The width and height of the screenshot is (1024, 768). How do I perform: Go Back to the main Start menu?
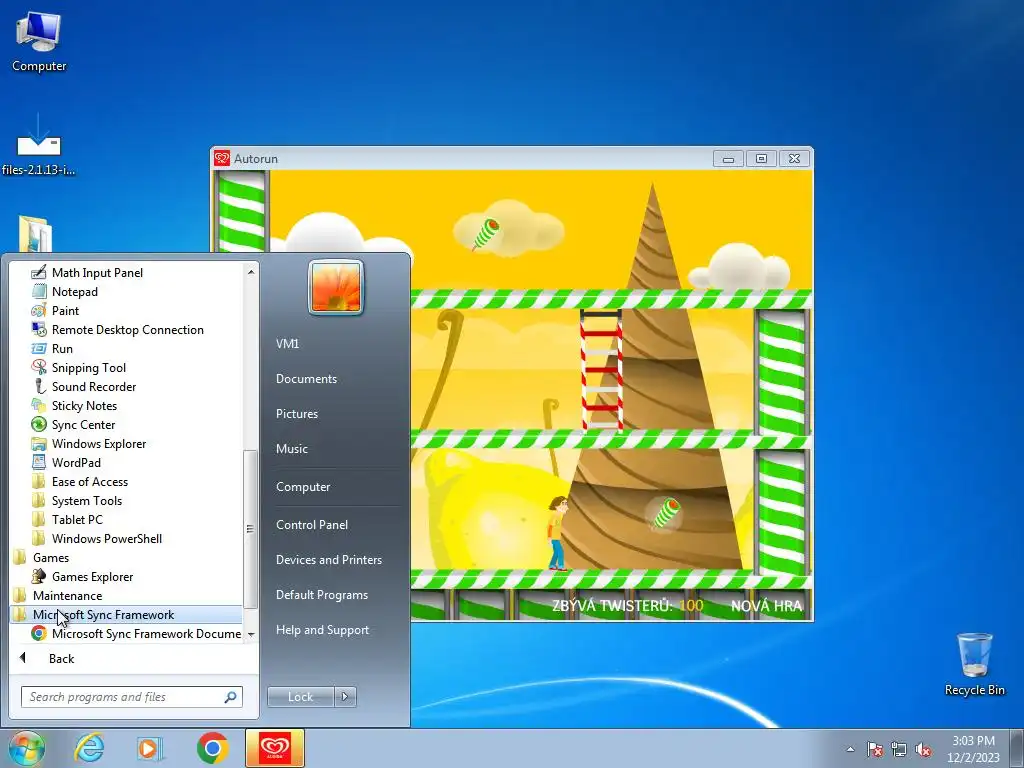pos(61,658)
